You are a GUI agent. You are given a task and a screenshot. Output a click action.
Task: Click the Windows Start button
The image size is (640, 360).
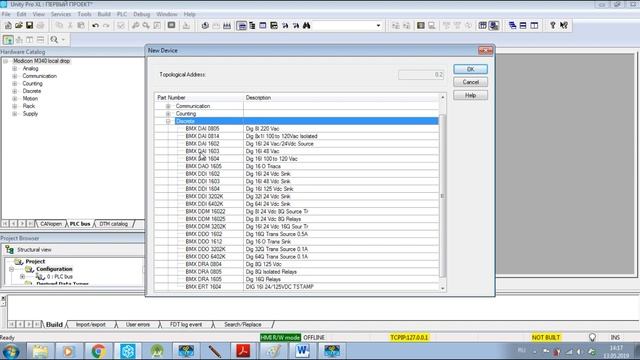pyautogui.click(x=11, y=351)
